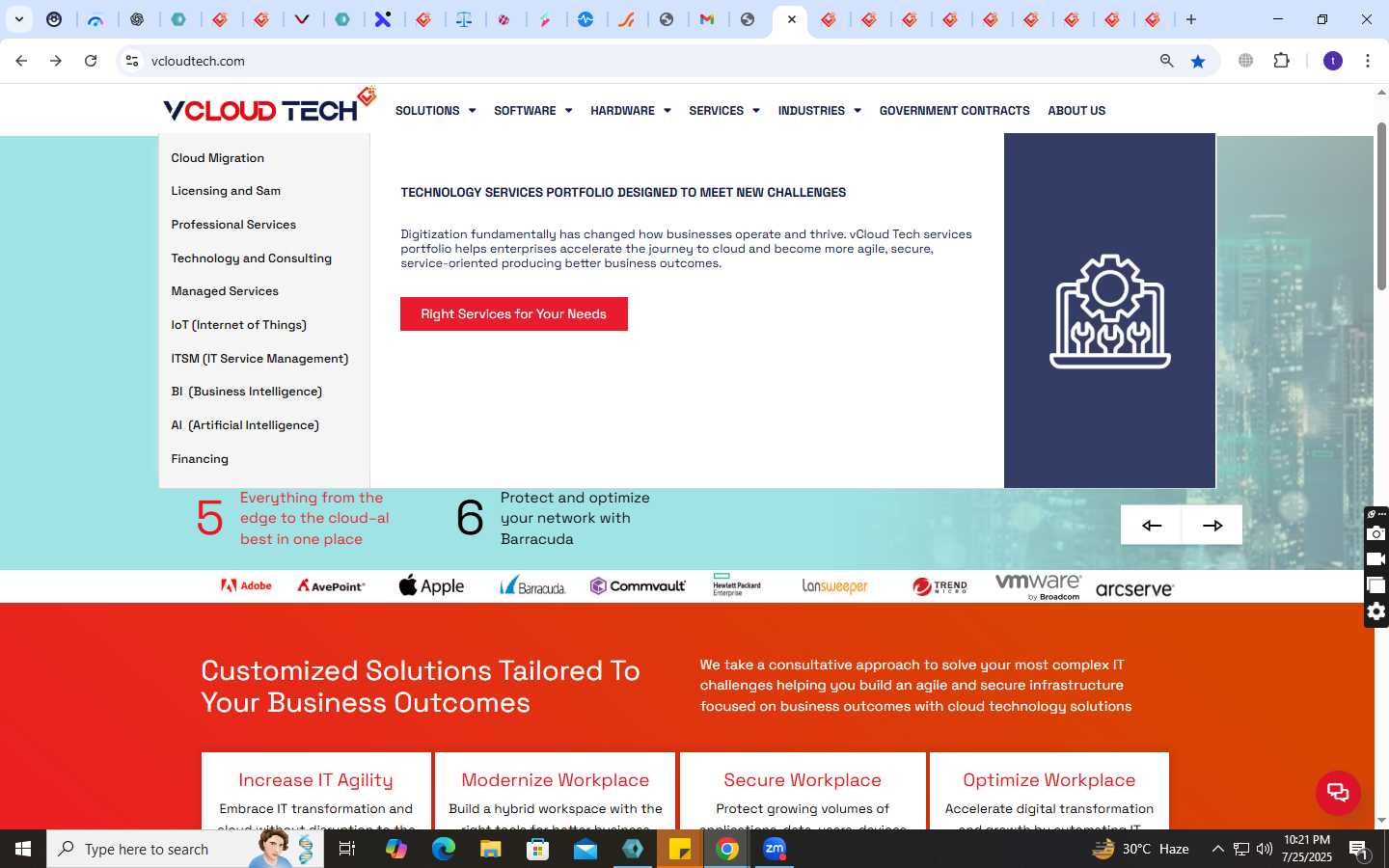Expand the HARDWARE dropdown menu
The height and width of the screenshot is (868, 1389).
[x=631, y=111]
